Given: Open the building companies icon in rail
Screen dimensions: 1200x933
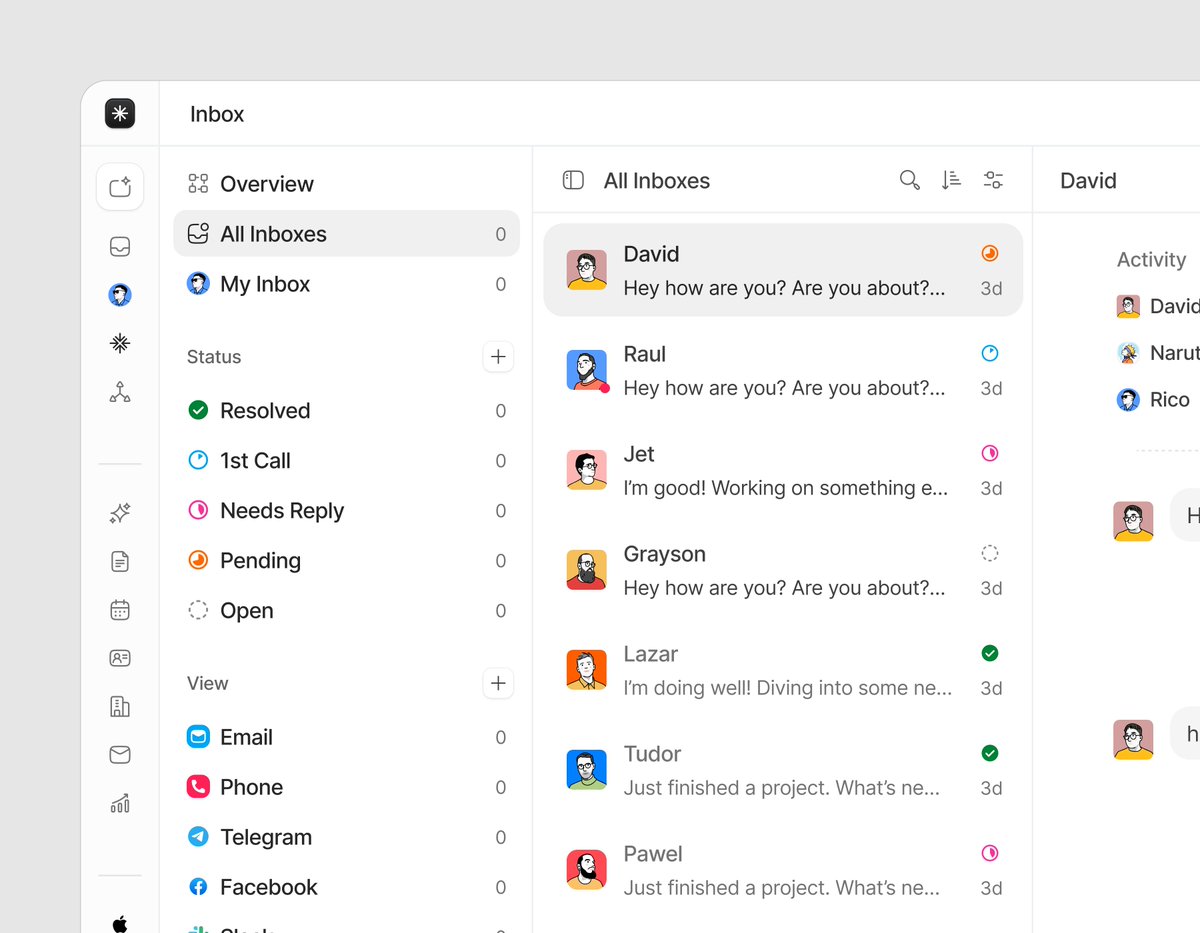Looking at the screenshot, I should 120,707.
